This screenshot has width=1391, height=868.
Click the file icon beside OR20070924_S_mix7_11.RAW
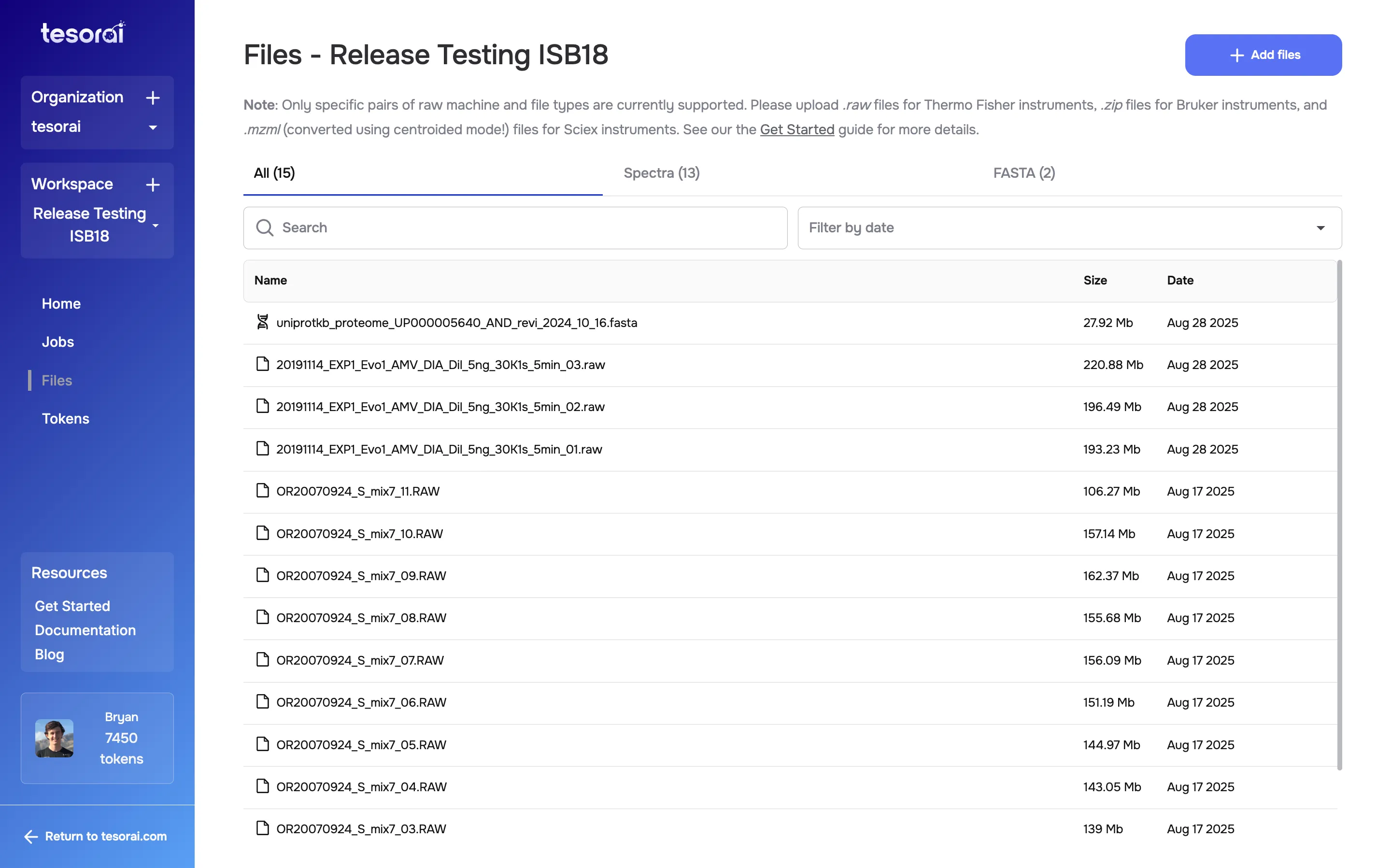pos(263,491)
